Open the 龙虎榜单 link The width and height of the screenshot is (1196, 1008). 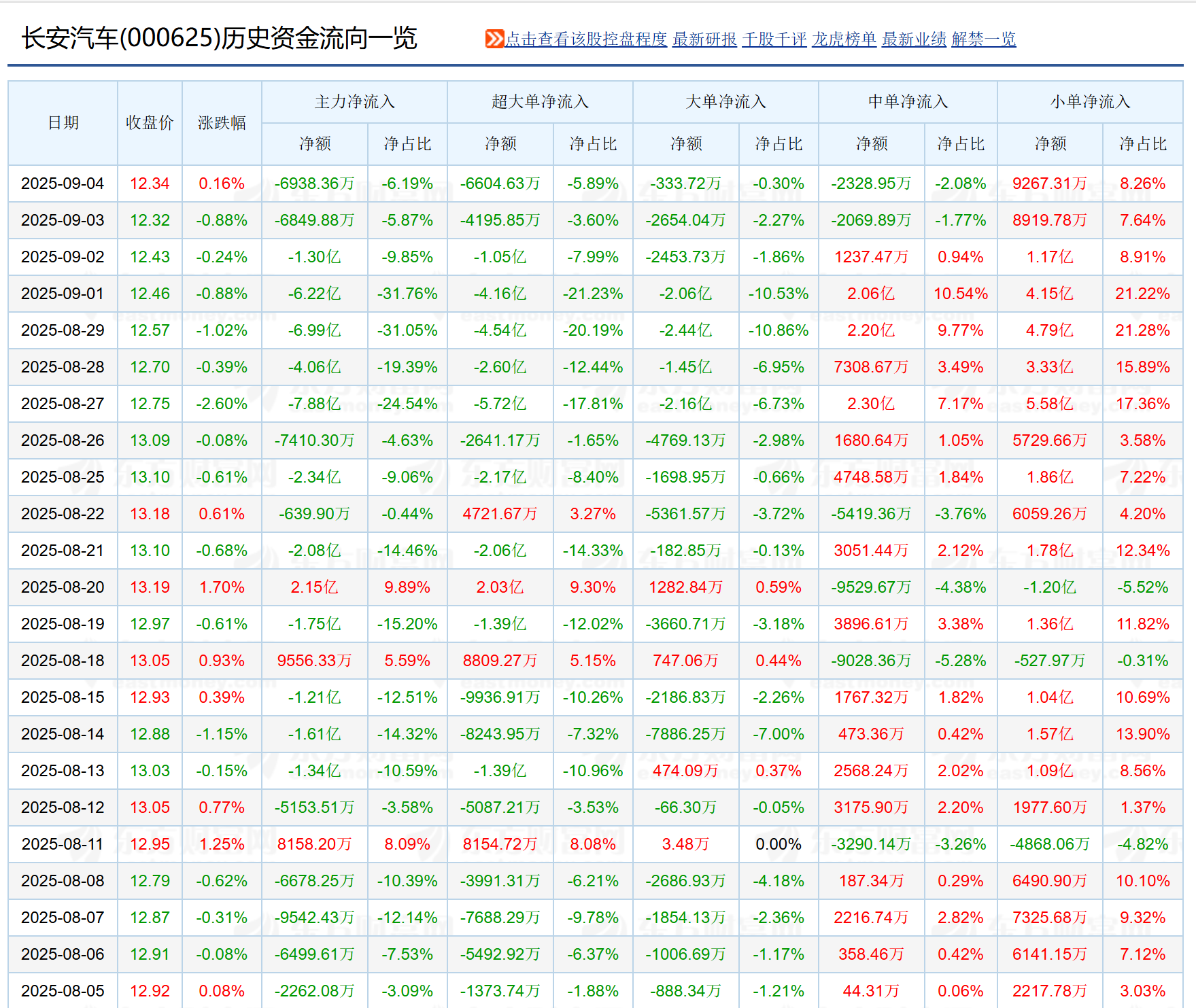tap(844, 39)
